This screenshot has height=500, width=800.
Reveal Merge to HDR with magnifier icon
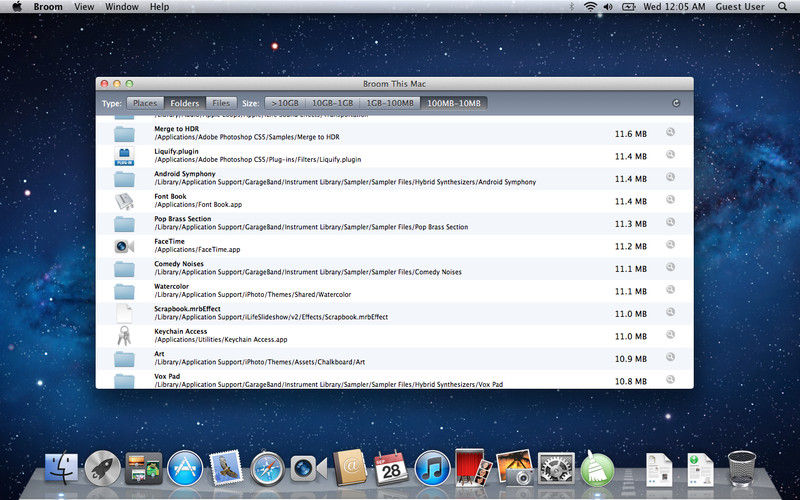tap(670, 132)
